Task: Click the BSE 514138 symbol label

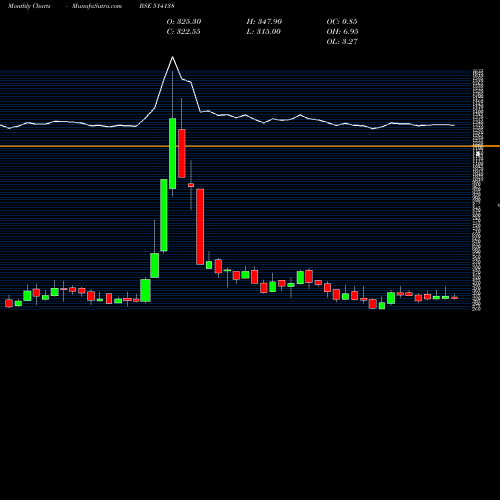Action: [x=157, y=6]
